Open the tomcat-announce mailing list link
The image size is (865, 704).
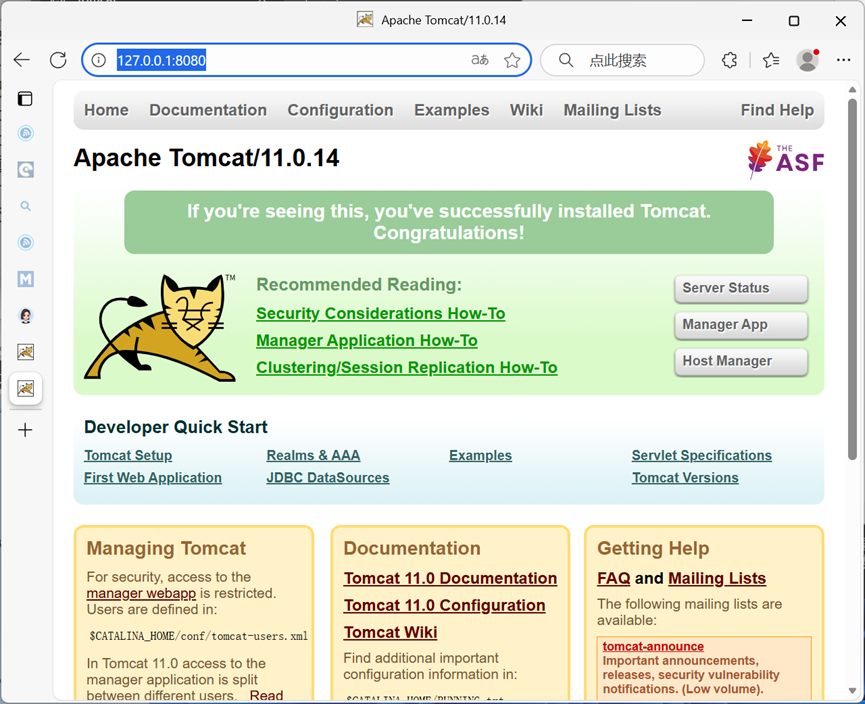coord(653,646)
